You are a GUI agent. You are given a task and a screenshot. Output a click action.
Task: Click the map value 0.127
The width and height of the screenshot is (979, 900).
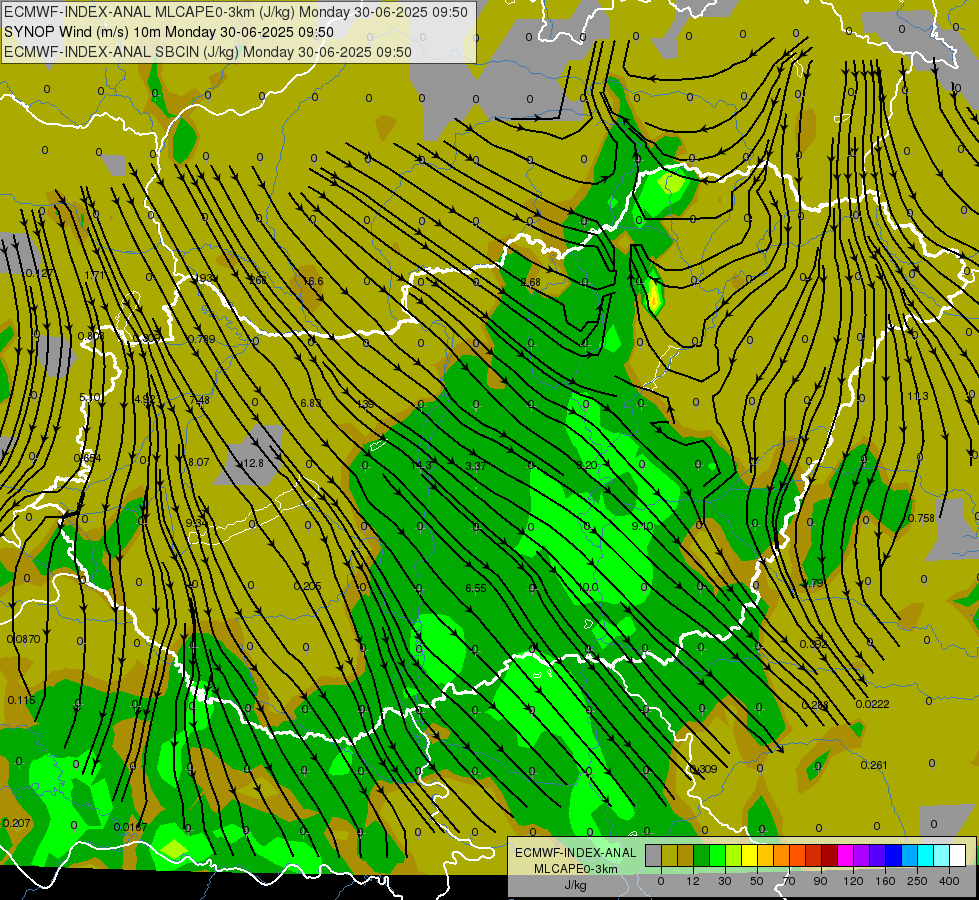[39, 273]
